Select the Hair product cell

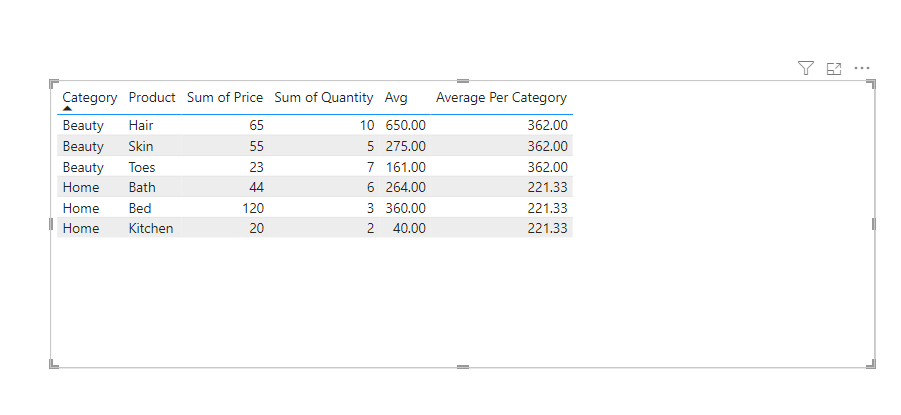pos(141,125)
